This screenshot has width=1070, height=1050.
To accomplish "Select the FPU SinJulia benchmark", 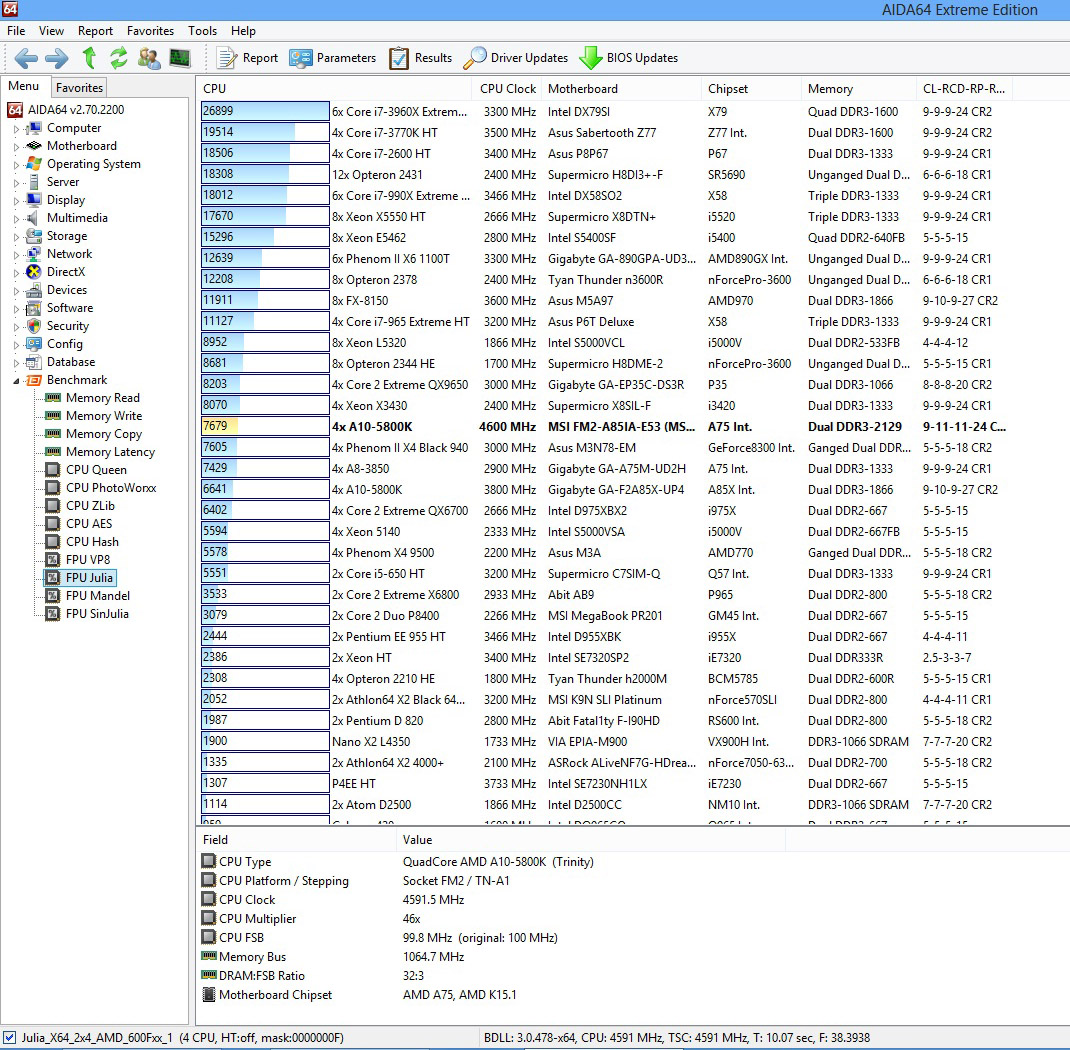I will [87, 613].
